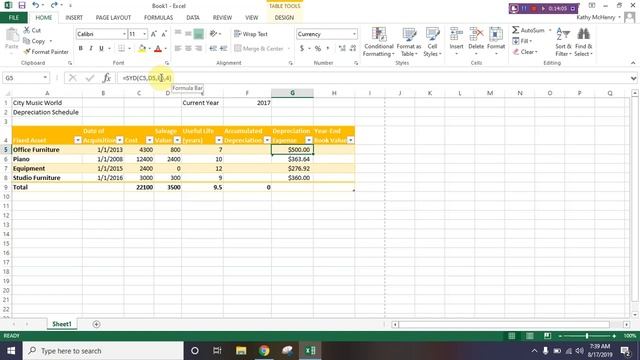This screenshot has height=360, width=640.
Task: Collapse the ribbon with the arrow
Action: click(633, 63)
